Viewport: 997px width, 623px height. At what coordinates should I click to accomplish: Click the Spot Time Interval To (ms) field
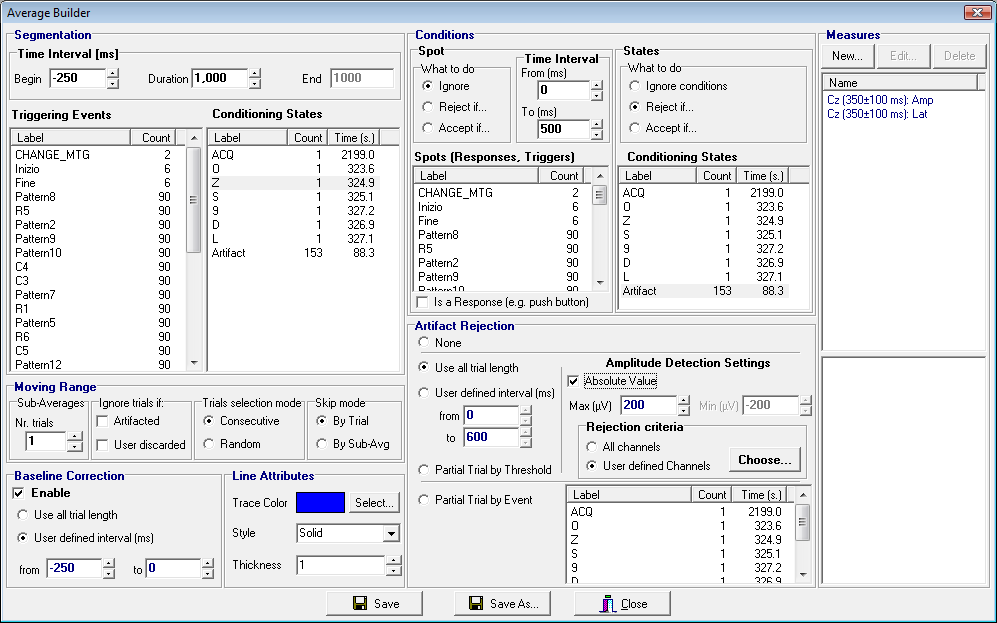coord(563,129)
